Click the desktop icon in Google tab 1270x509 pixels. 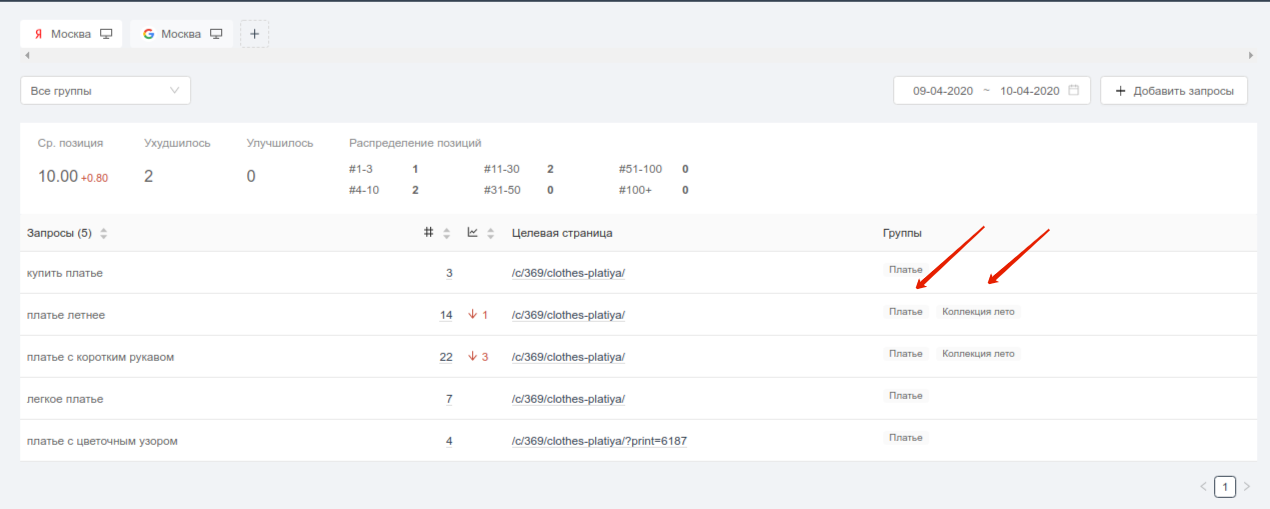(215, 34)
